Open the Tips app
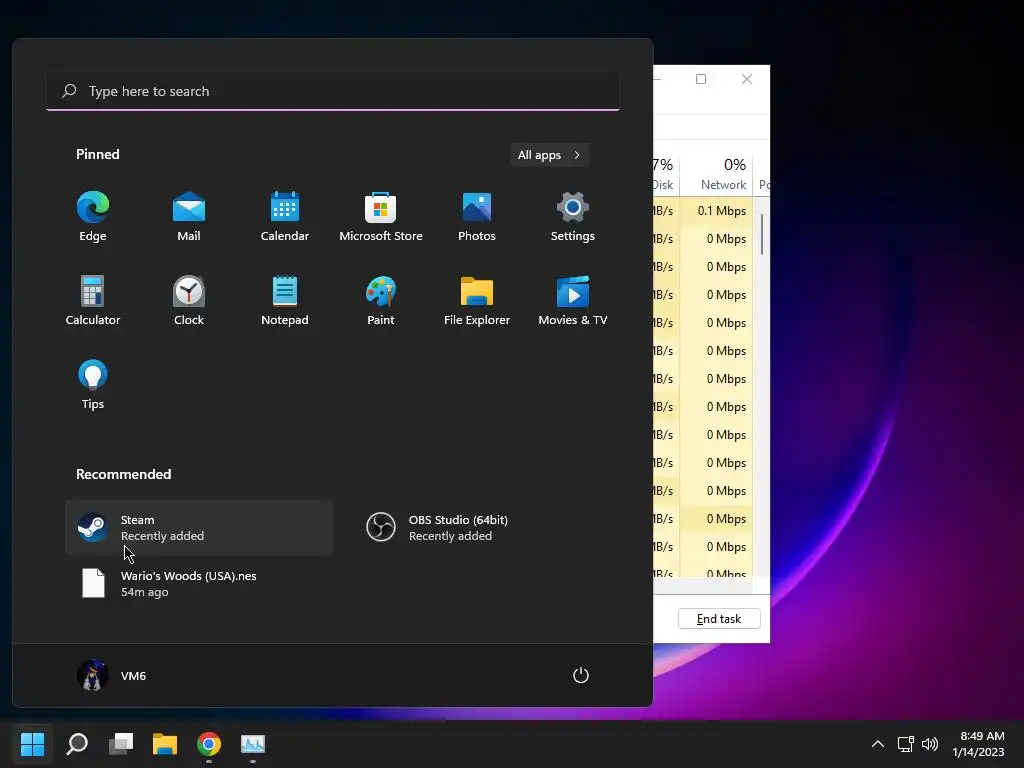Image resolution: width=1024 pixels, height=768 pixels. point(93,385)
